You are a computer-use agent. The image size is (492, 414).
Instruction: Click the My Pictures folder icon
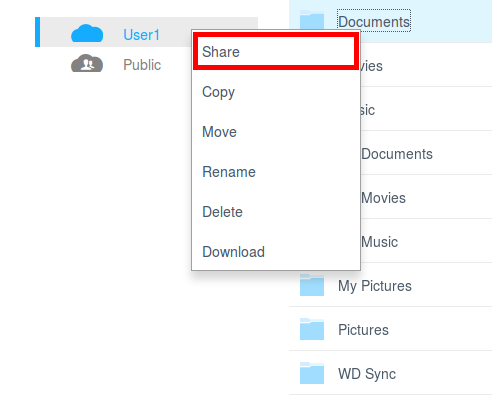tap(312, 285)
